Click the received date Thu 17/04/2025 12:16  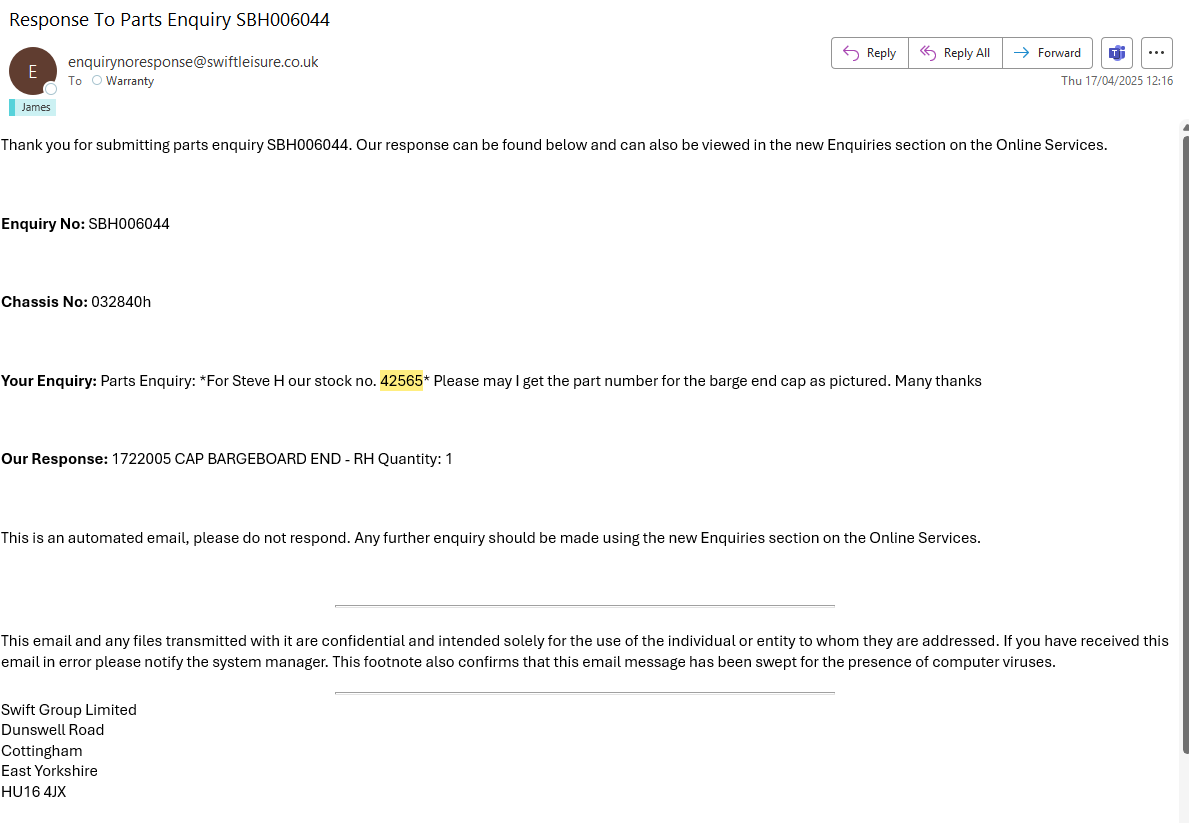pyautogui.click(x=1116, y=81)
